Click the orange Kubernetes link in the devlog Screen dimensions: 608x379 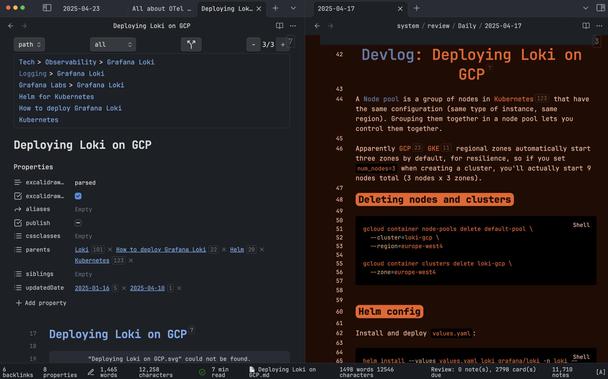[x=513, y=99]
